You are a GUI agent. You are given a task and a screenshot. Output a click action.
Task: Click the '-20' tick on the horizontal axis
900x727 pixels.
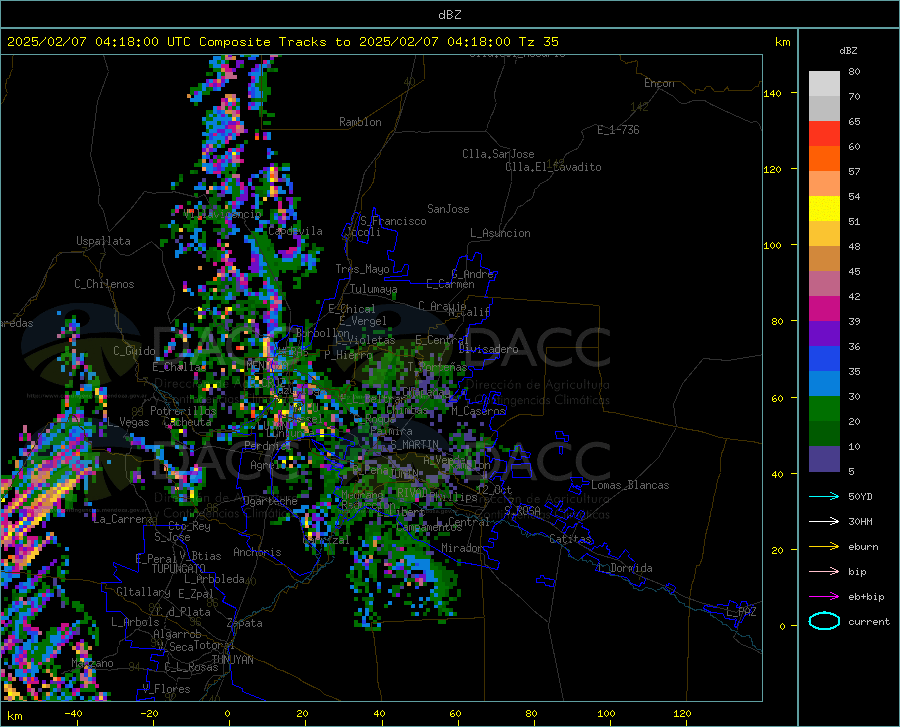pyautogui.click(x=149, y=714)
